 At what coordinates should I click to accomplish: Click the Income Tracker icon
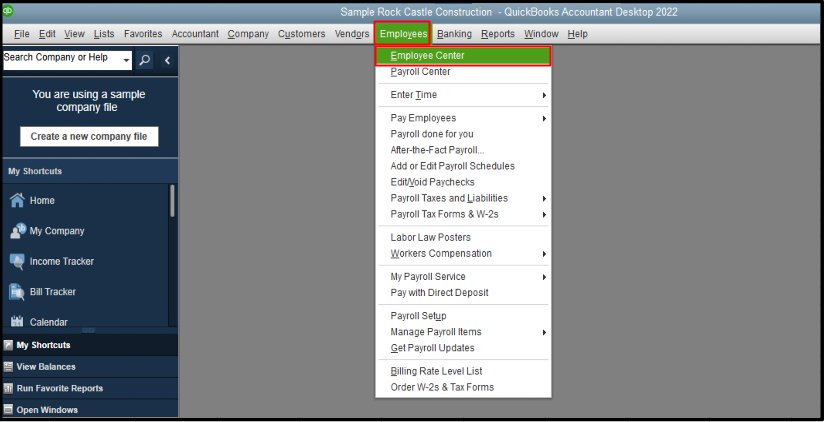tap(17, 261)
